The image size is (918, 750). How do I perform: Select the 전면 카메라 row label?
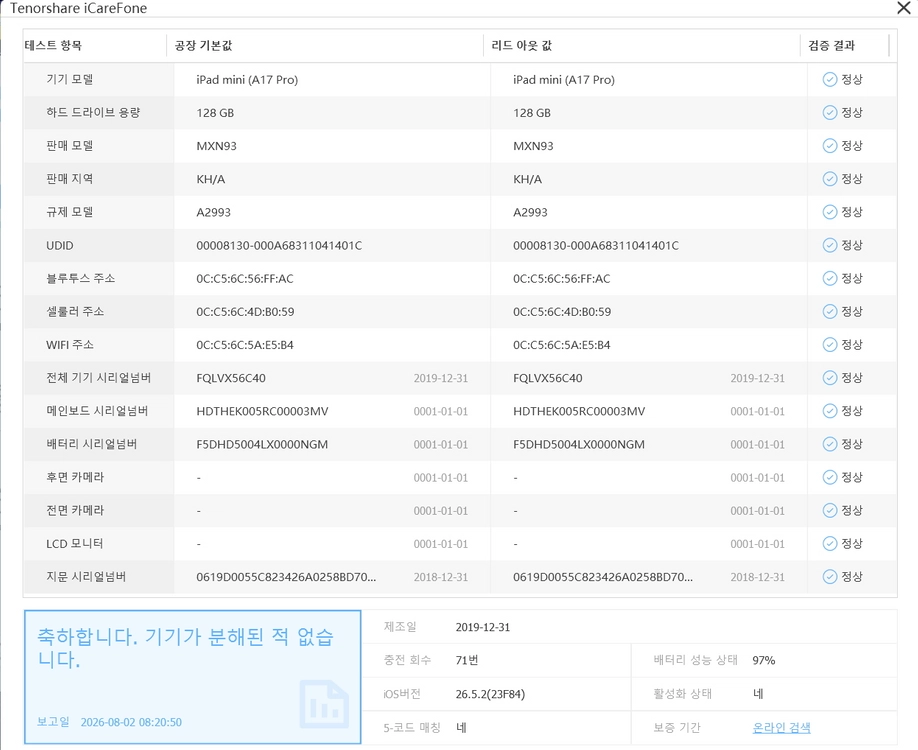tap(75, 511)
